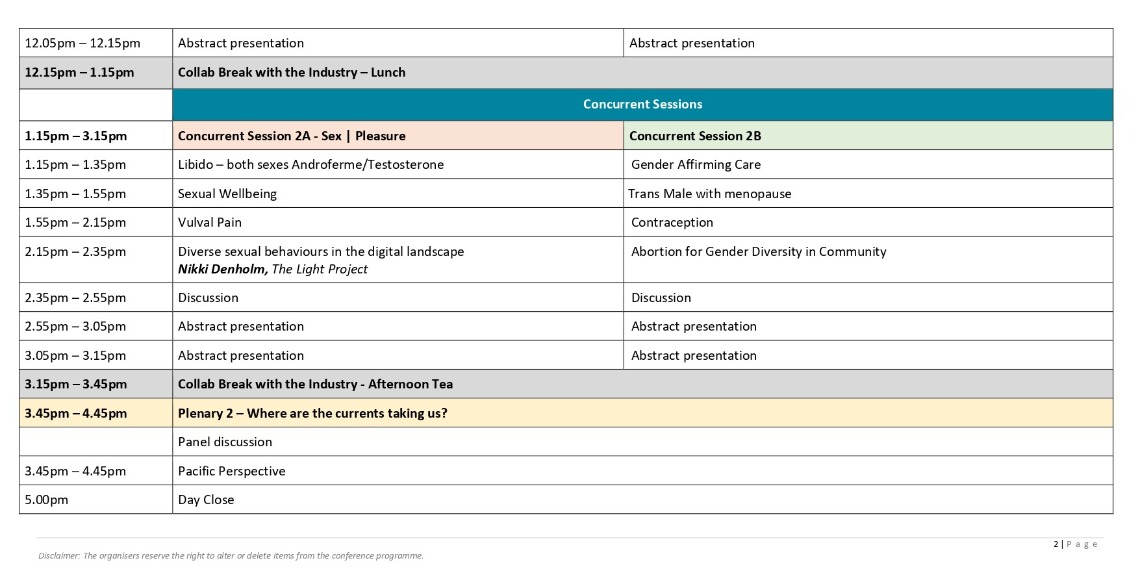The width and height of the screenshot is (1139, 576).
Task: Select the Plenary 2 heading row
Action: pos(312,413)
